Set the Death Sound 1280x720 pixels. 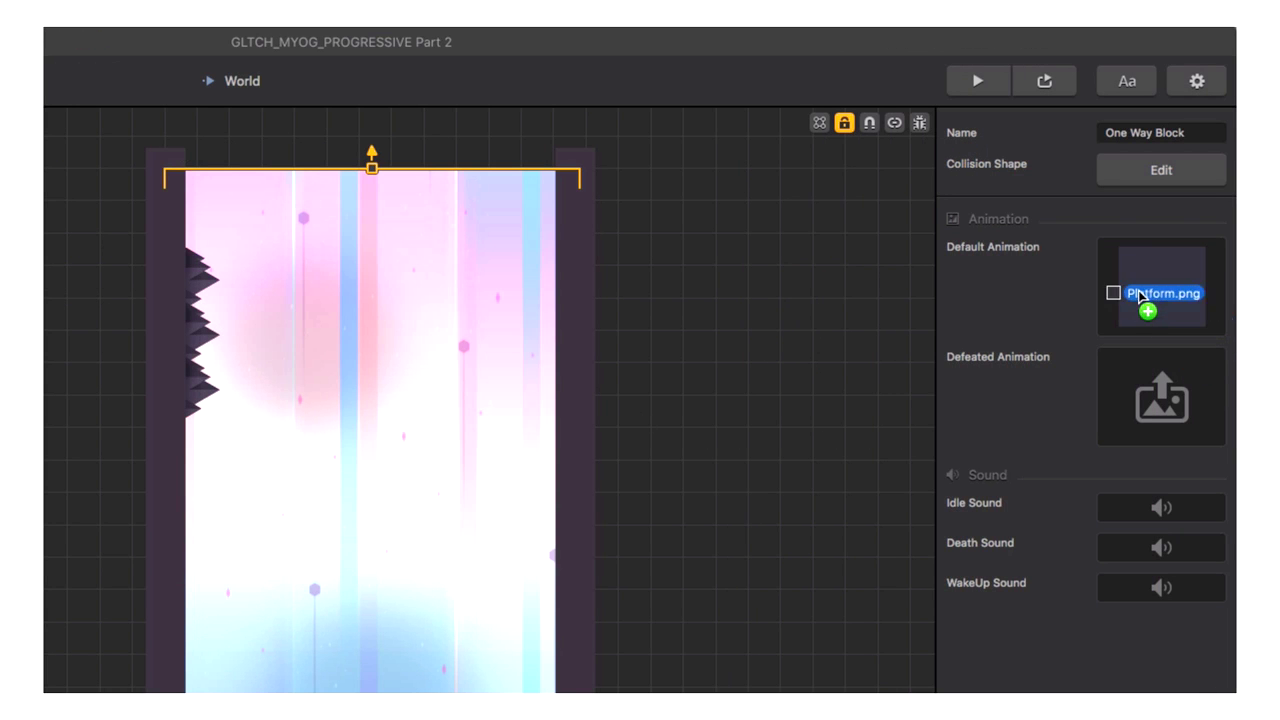tap(1160, 548)
